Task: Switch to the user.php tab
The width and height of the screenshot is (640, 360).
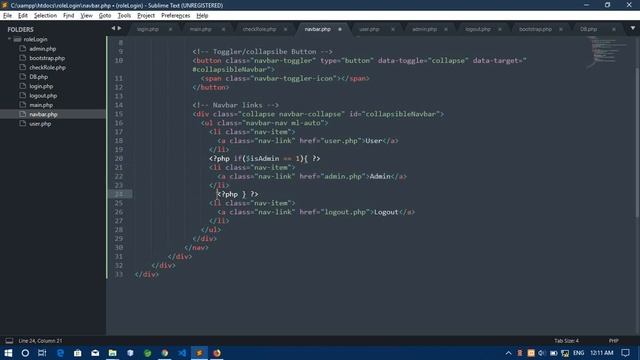Action: point(369,29)
